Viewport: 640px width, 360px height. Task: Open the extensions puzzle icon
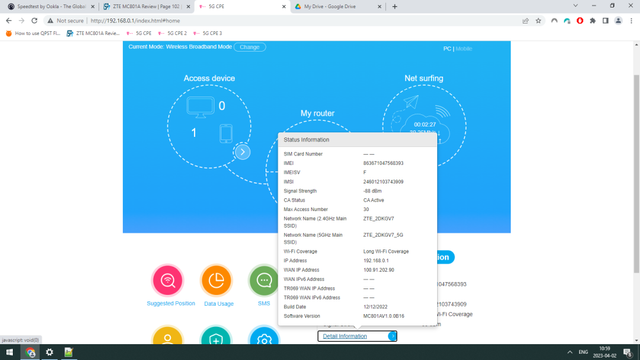593,21
